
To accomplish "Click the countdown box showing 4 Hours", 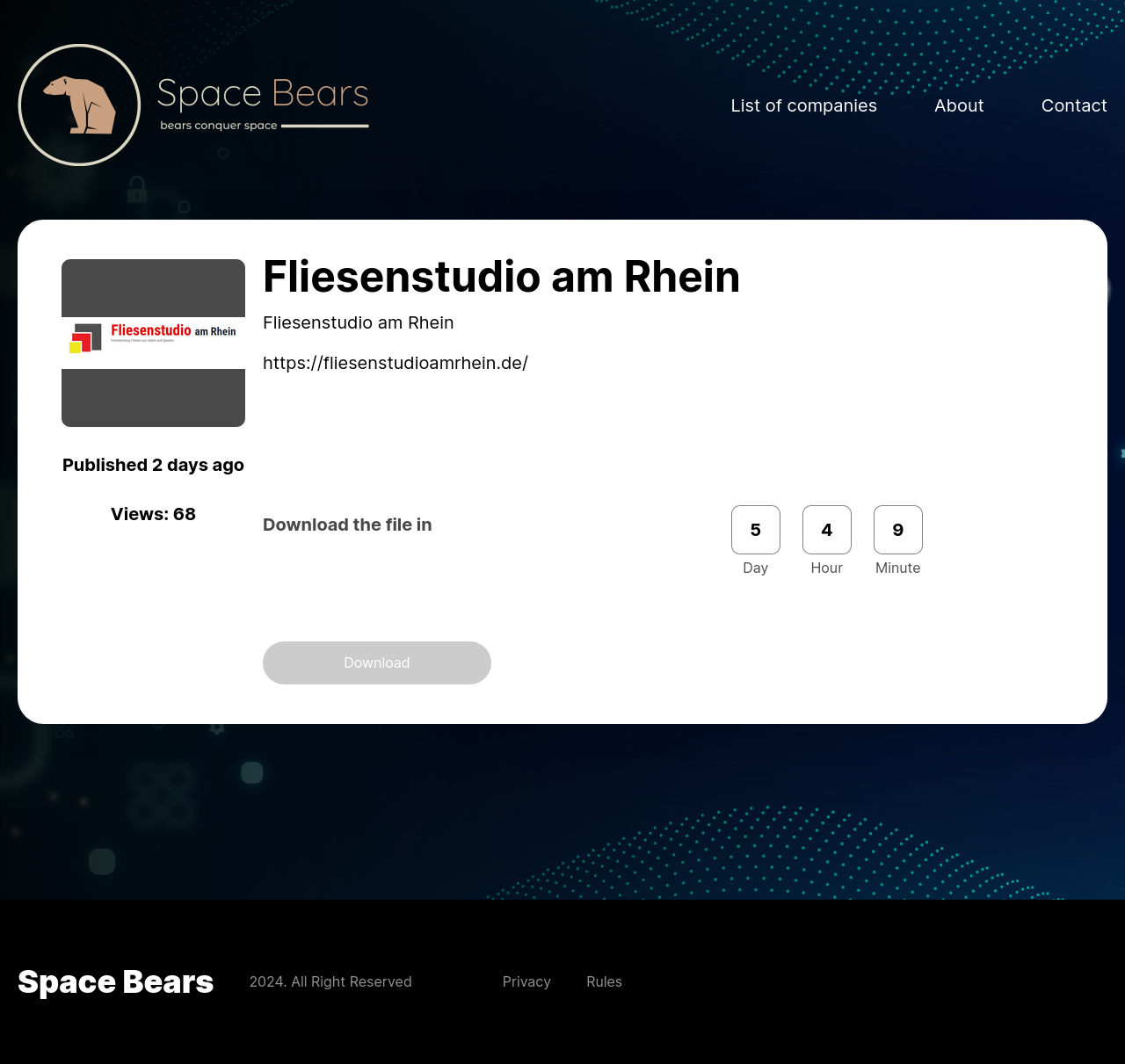I will point(826,530).
